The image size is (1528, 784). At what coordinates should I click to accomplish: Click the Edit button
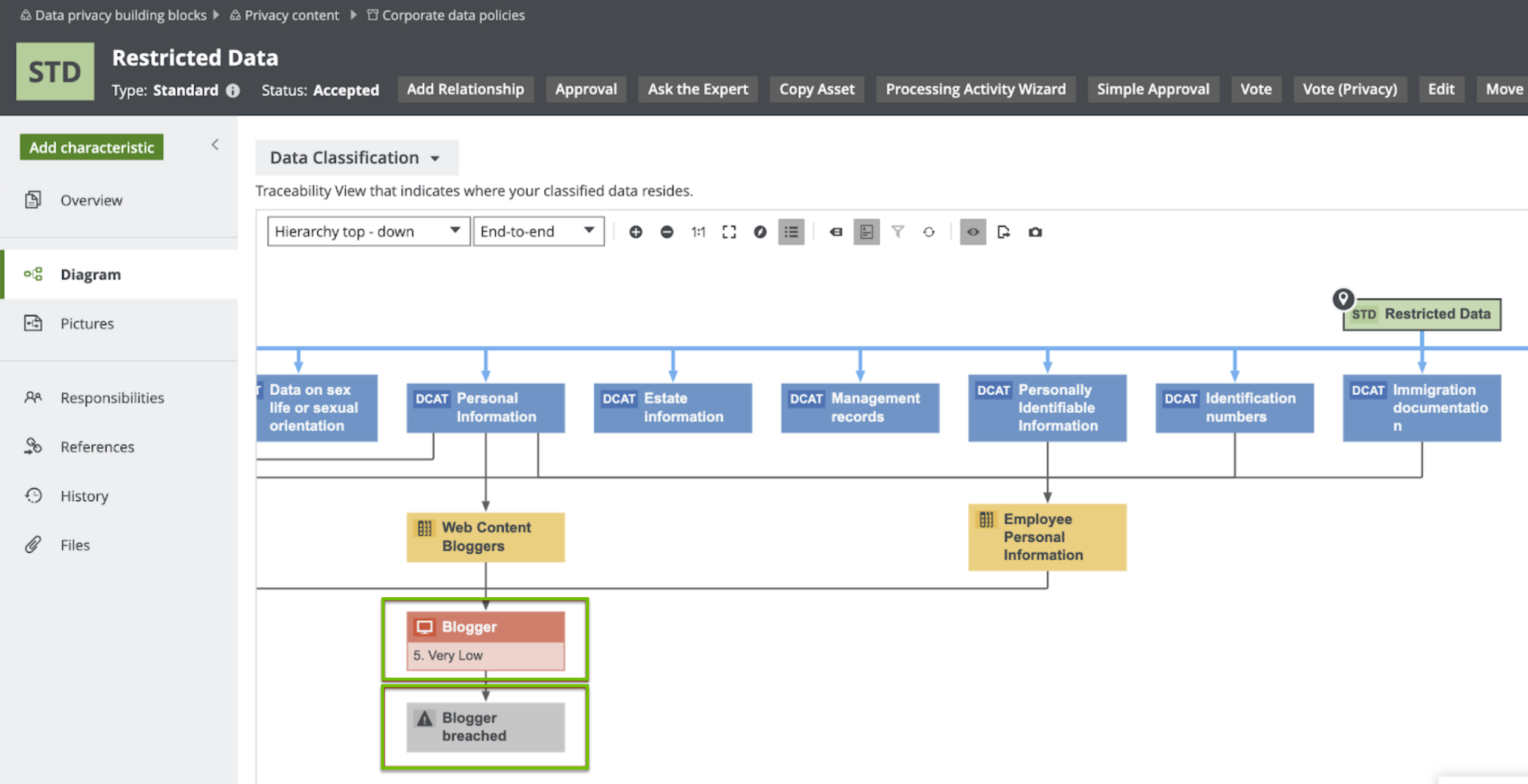pyautogui.click(x=1441, y=89)
